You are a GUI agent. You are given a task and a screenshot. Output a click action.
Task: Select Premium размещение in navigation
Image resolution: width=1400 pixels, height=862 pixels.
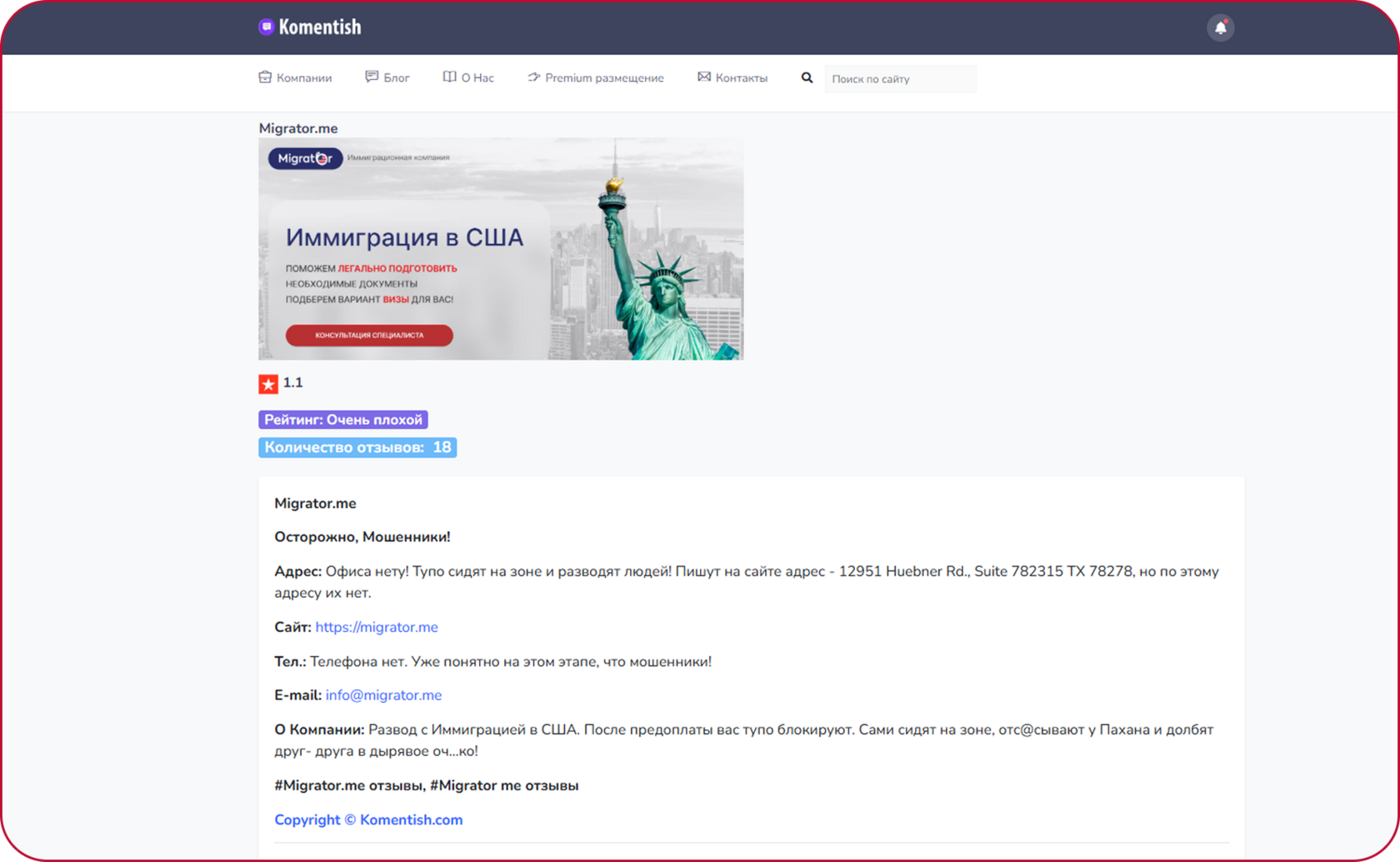[x=596, y=77]
